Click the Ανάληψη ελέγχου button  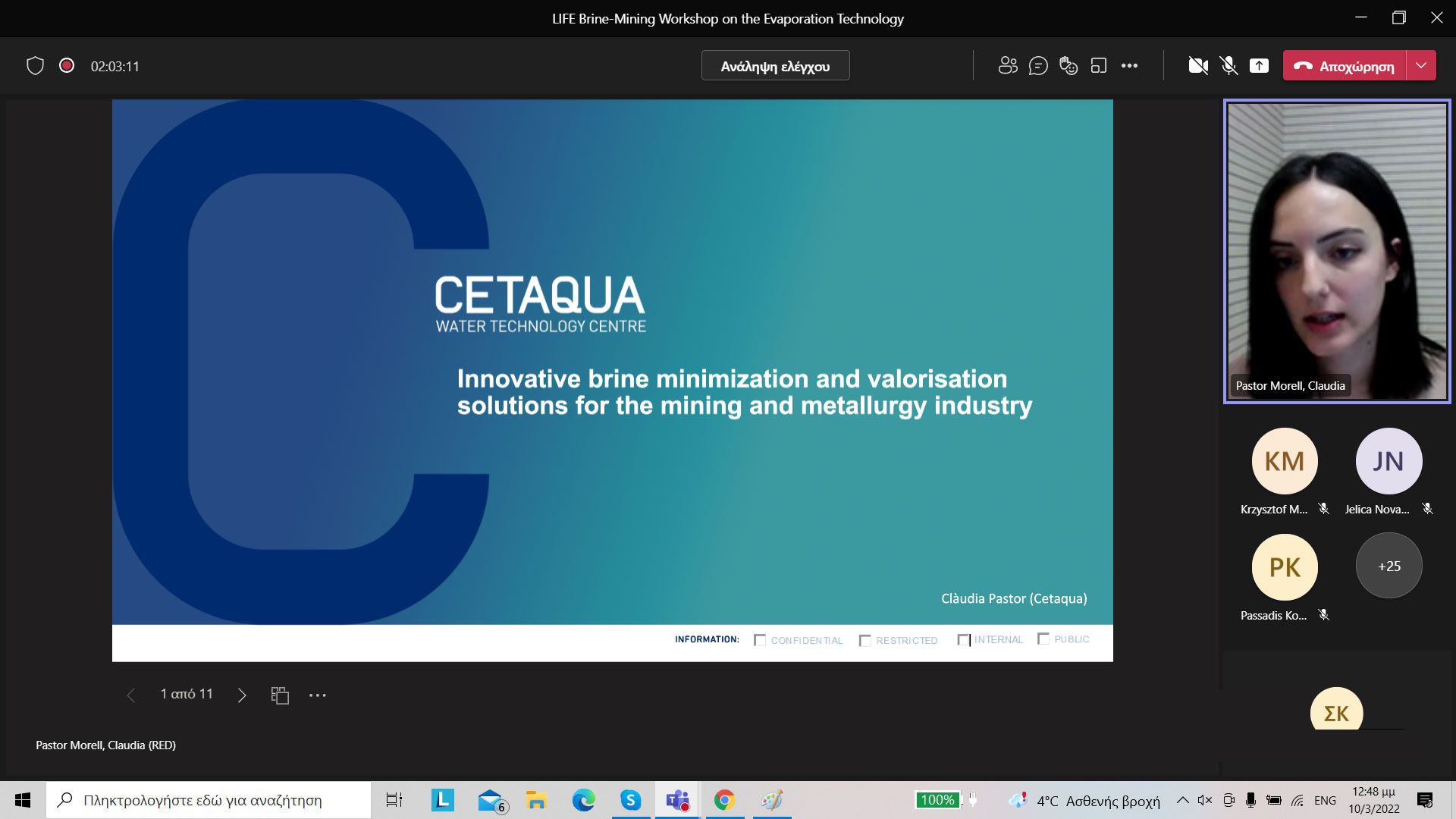[x=775, y=66]
